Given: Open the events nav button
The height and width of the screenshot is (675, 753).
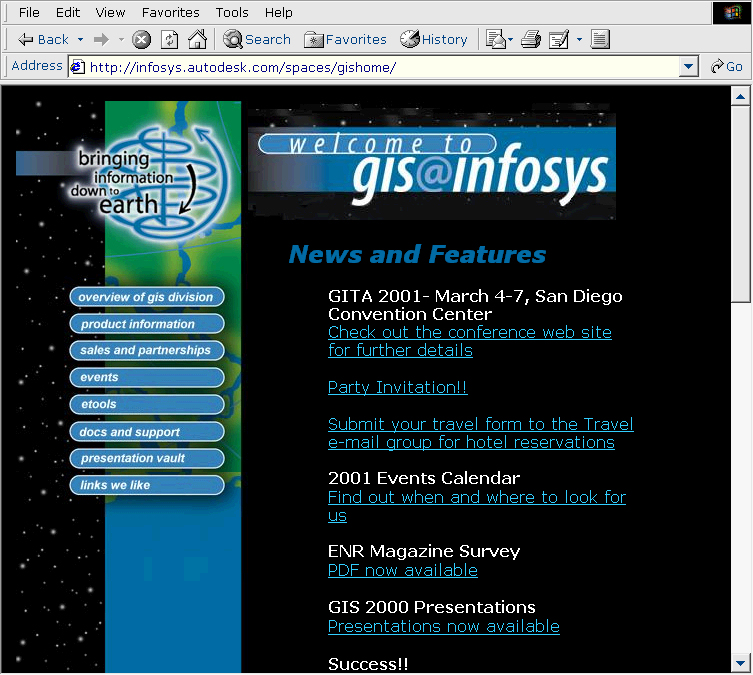Looking at the screenshot, I should point(146,377).
